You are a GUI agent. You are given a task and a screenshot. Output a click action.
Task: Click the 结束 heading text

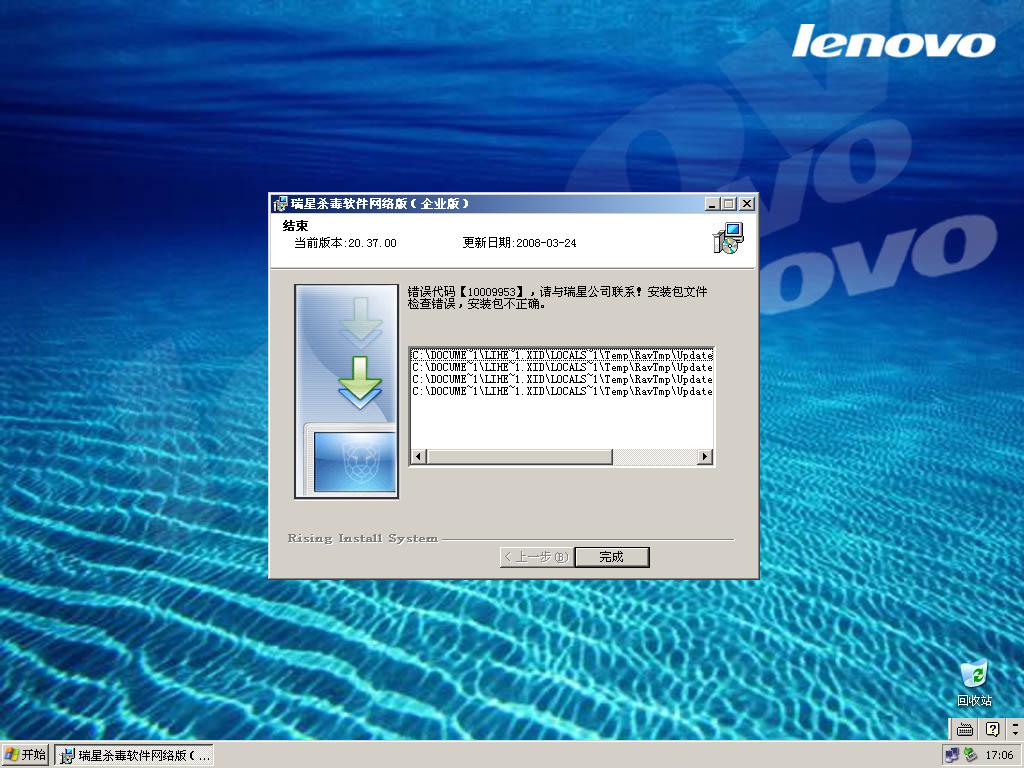tap(295, 226)
